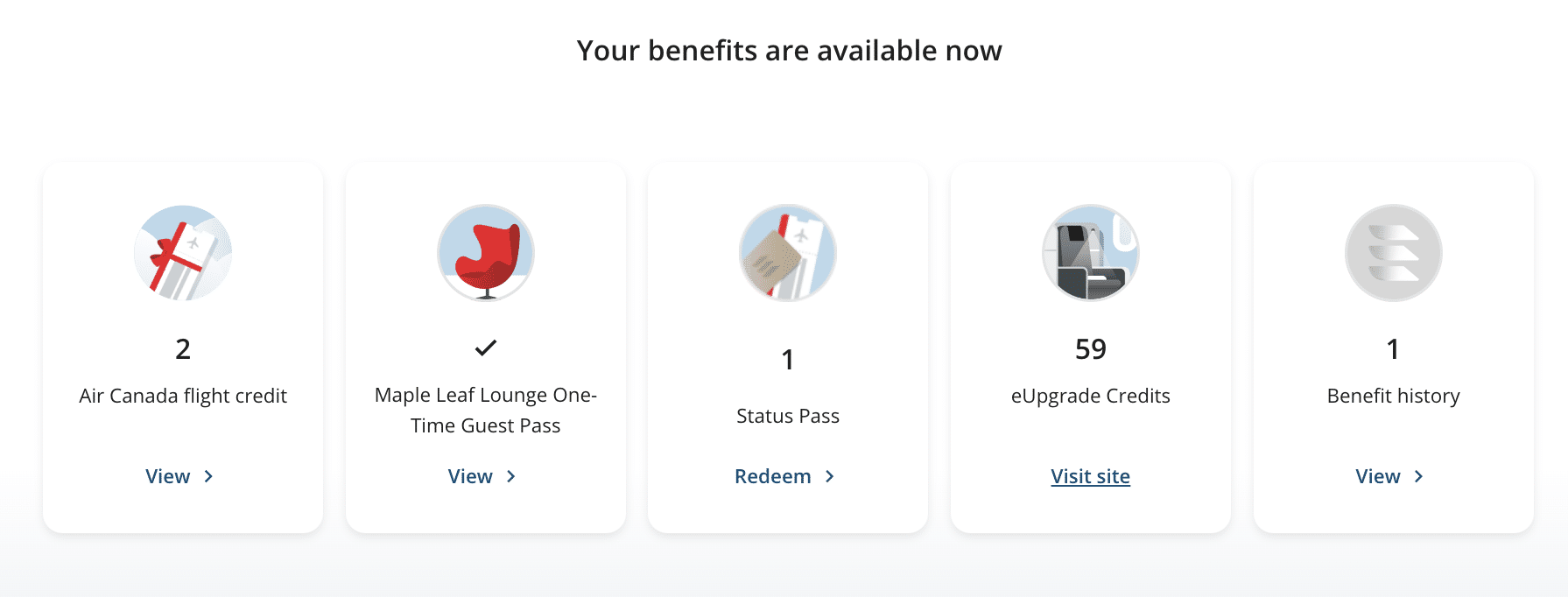Click the Air Canada flight credit label

coord(183,396)
